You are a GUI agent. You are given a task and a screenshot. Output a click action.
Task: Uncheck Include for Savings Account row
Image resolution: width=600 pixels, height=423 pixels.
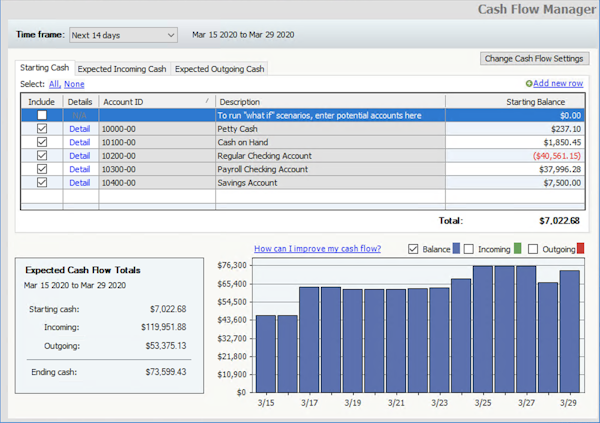coord(41,183)
